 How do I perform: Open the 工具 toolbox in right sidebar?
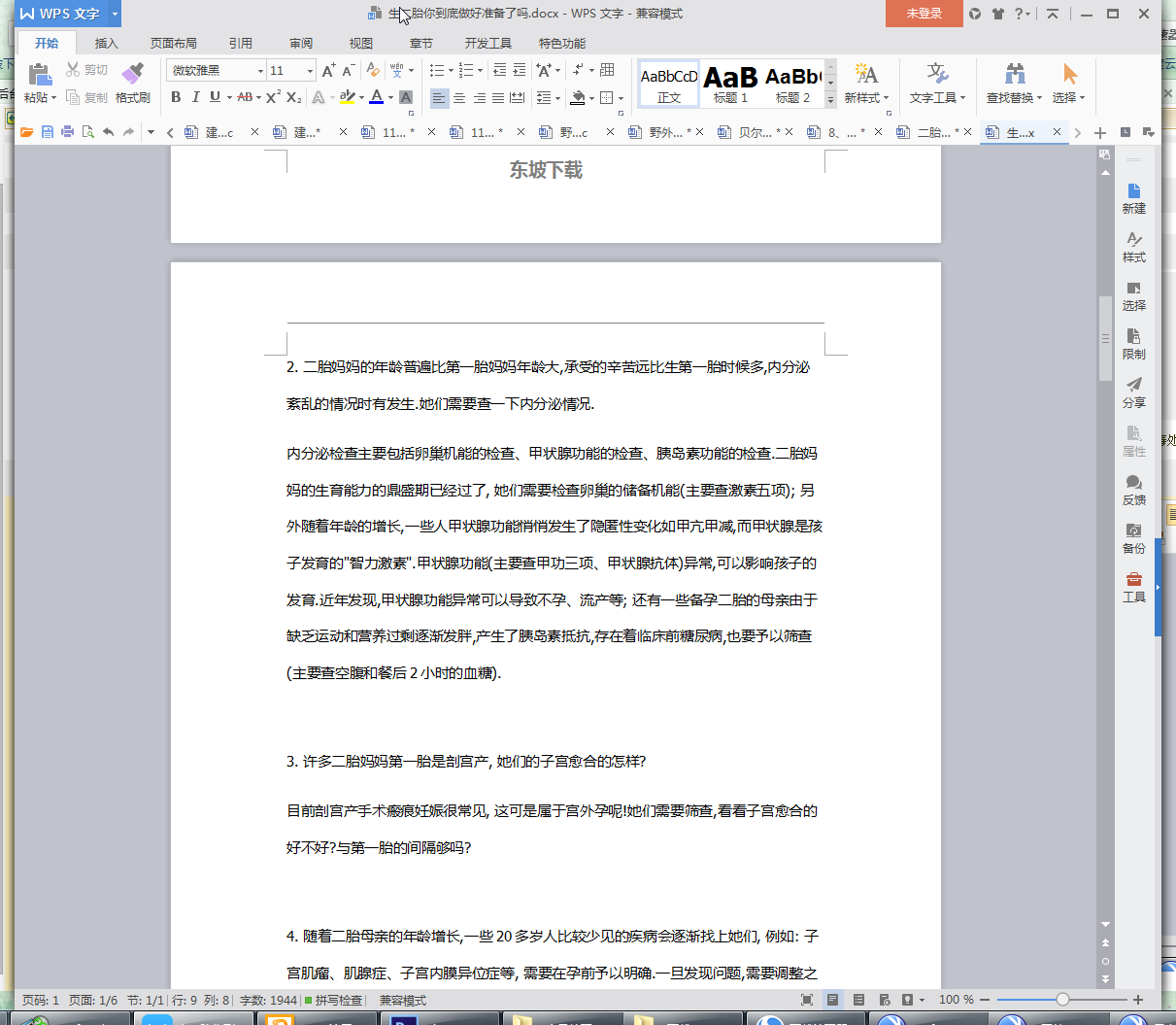tap(1133, 586)
